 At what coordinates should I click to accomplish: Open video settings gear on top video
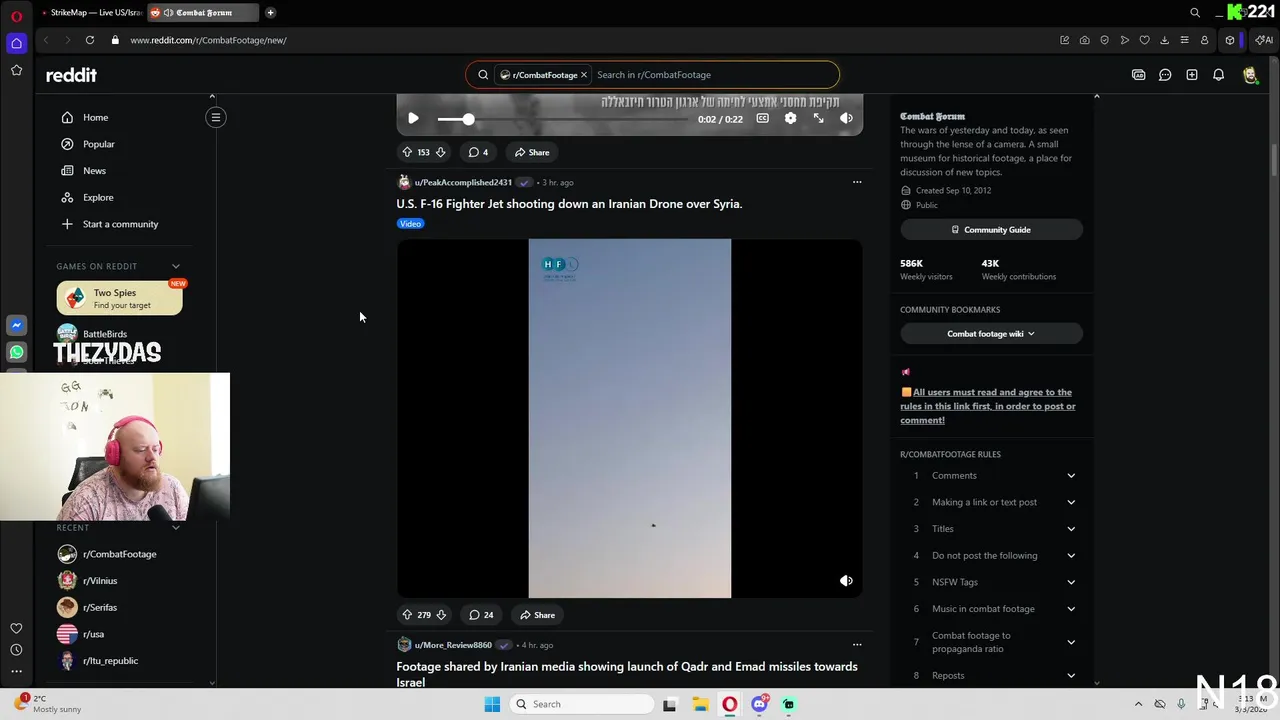point(790,118)
